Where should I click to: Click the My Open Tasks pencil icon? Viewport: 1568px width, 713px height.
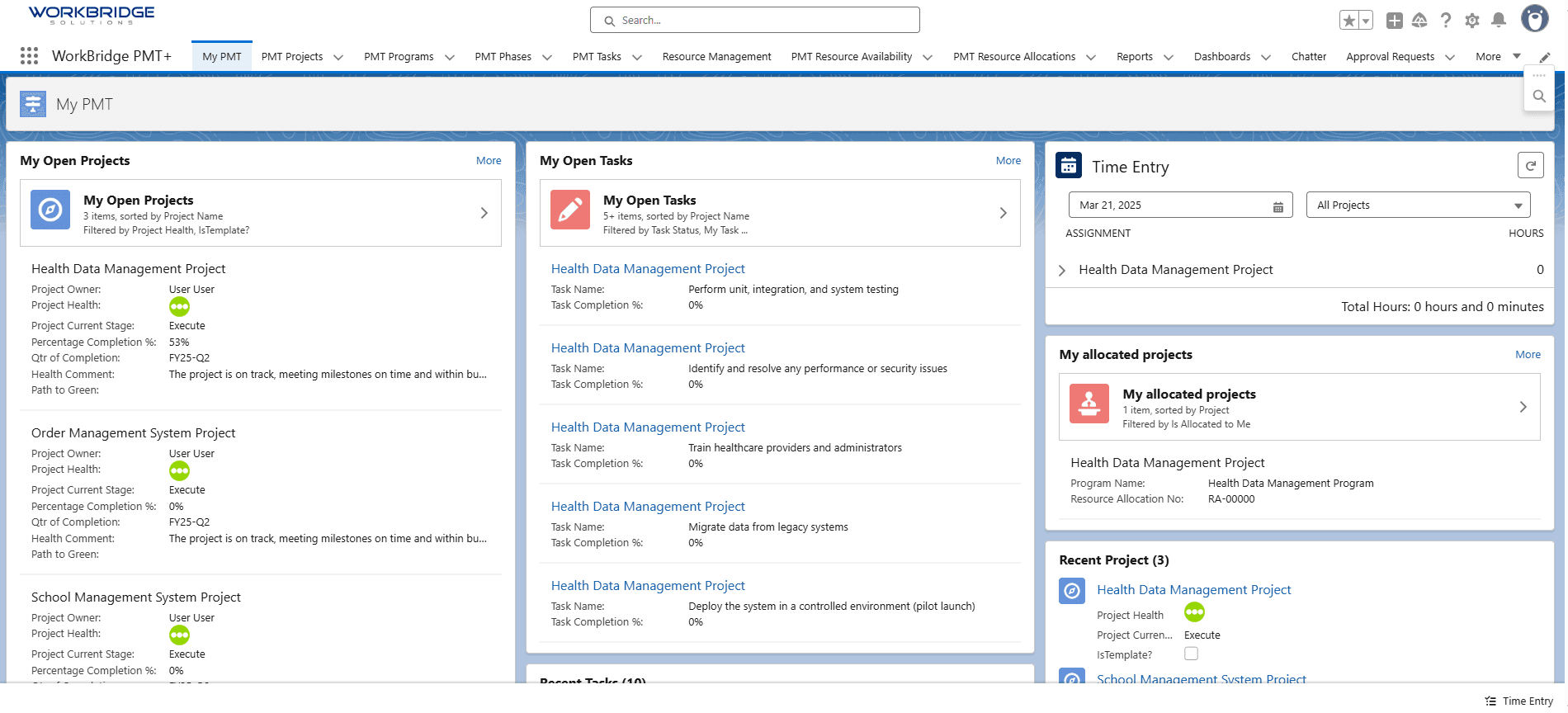[x=570, y=210]
